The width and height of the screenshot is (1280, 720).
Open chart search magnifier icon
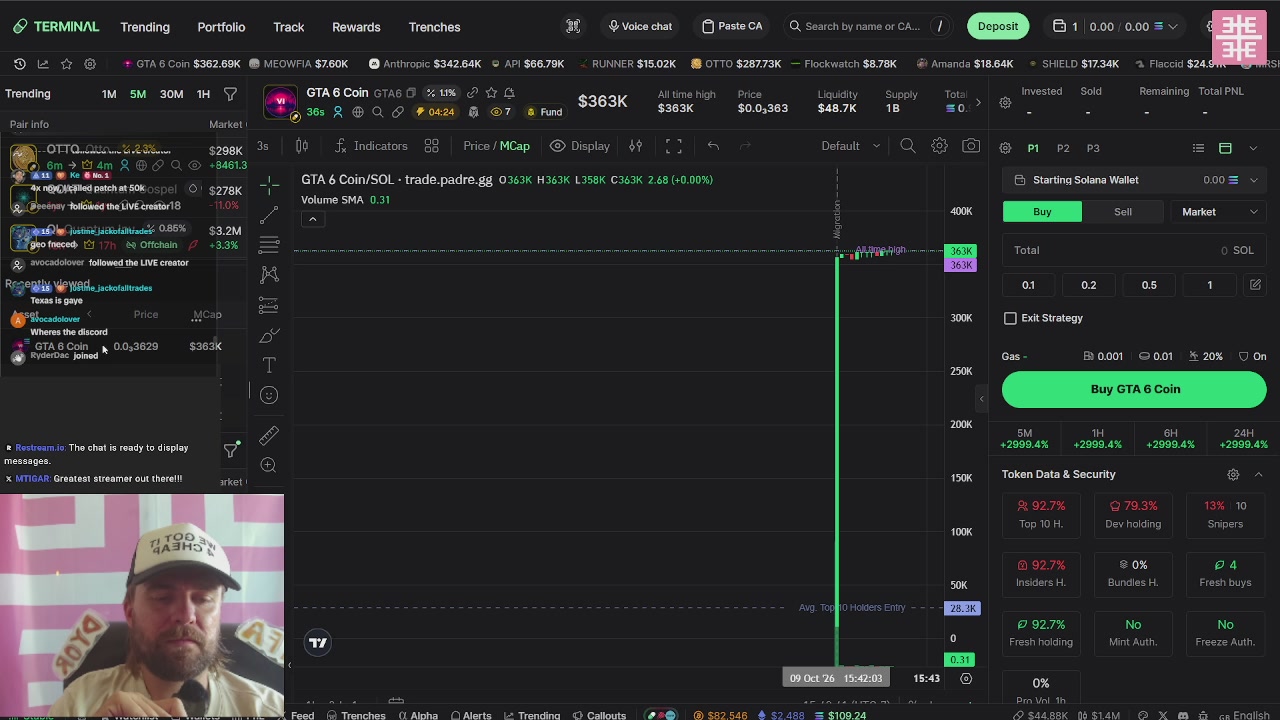tap(907, 146)
